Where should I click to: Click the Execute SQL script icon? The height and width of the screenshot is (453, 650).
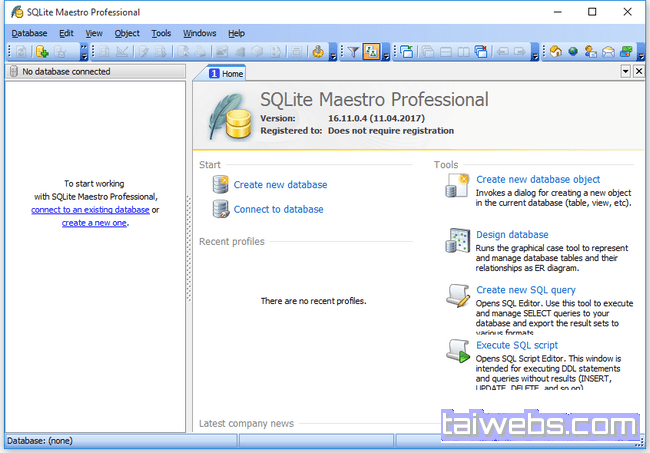[459, 351]
